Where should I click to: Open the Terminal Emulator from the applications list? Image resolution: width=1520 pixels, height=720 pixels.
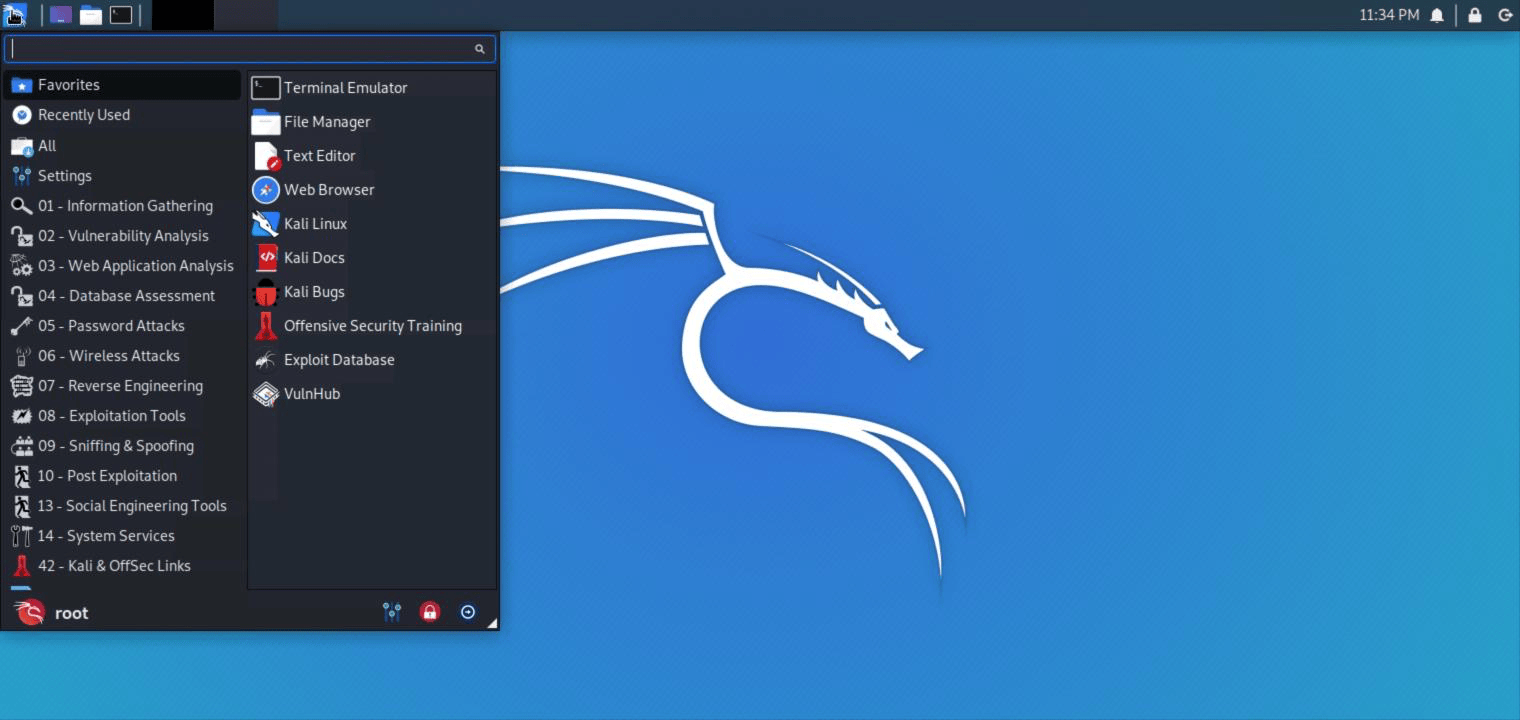pos(345,87)
